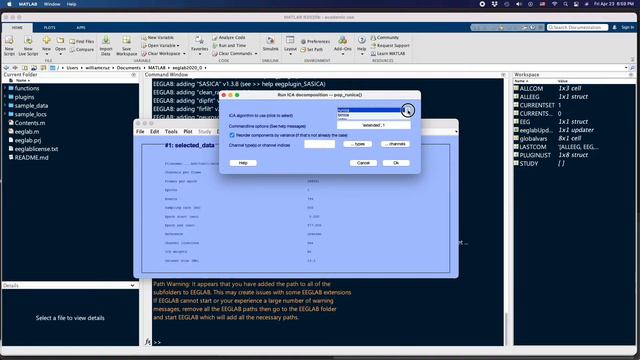Select globalvars variable in Workspace
Image resolution: width=640 pixels, height=360 pixels.
(533, 138)
